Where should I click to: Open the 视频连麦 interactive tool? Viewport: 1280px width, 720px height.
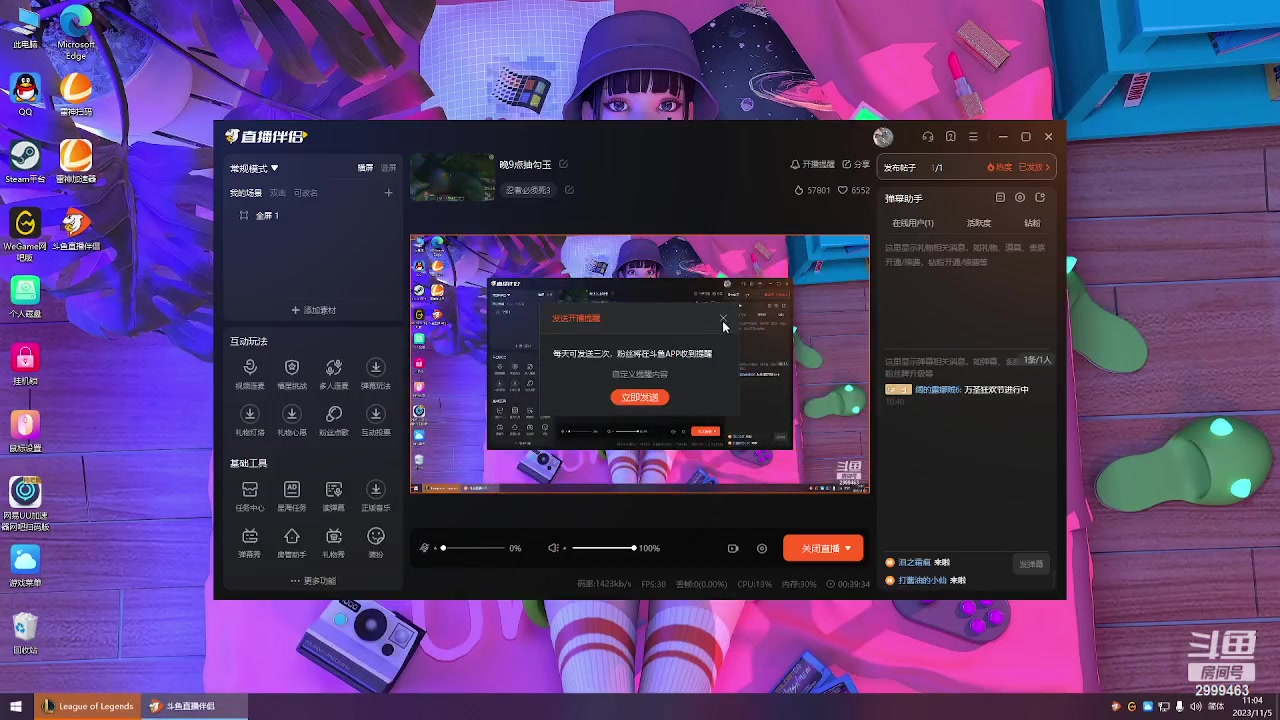[250, 373]
